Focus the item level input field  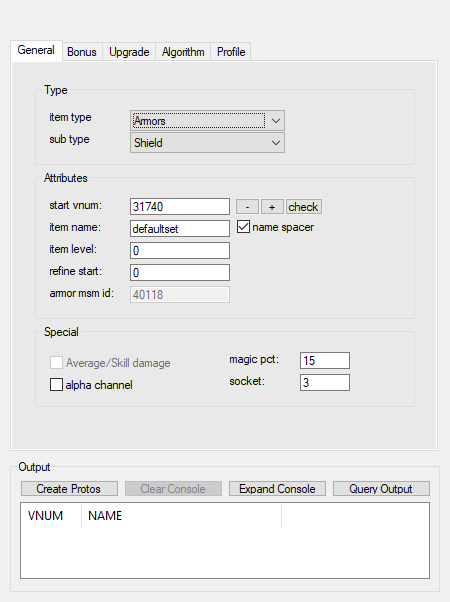pyautogui.click(x=180, y=250)
